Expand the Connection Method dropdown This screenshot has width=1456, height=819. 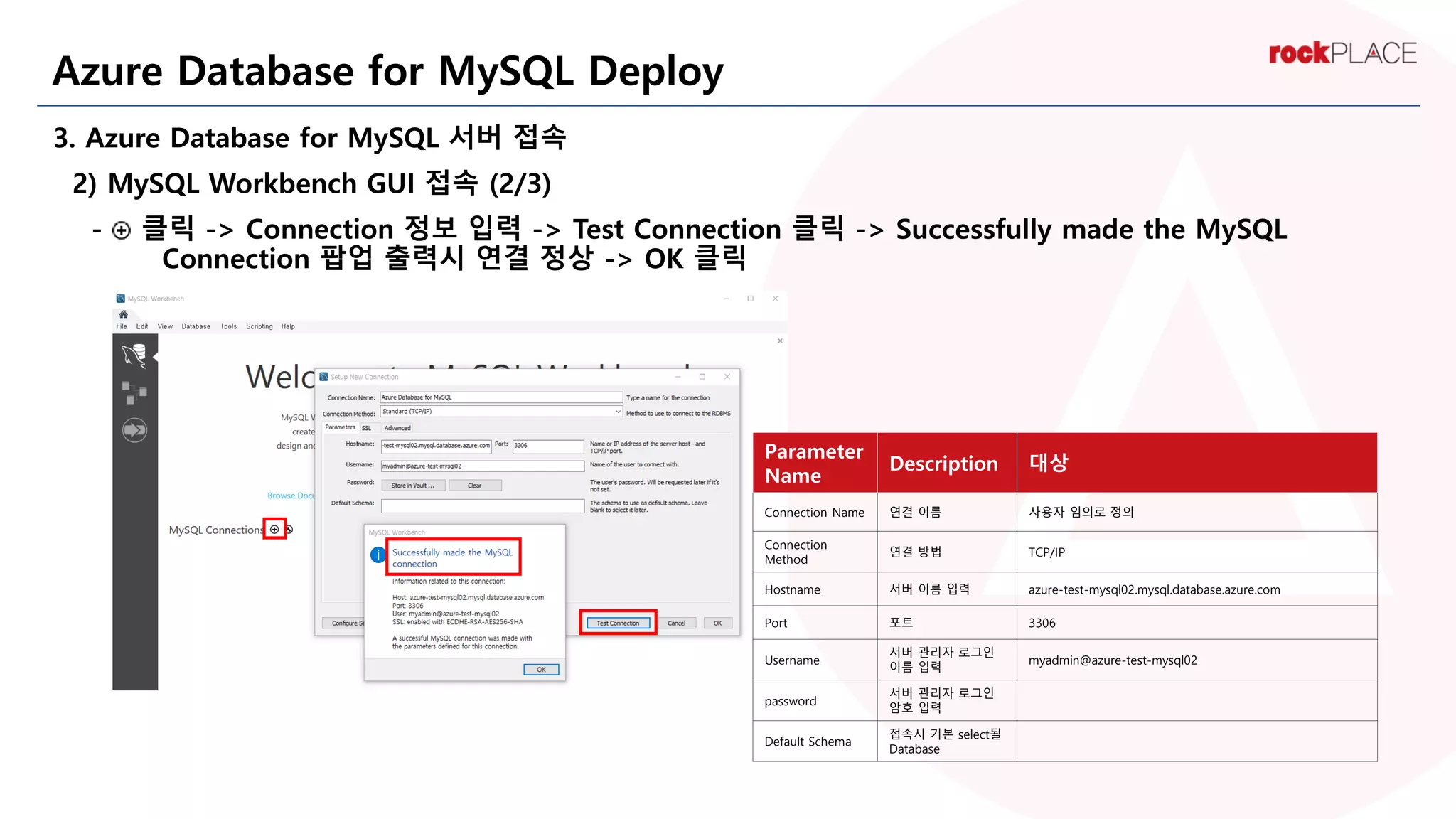(x=618, y=412)
